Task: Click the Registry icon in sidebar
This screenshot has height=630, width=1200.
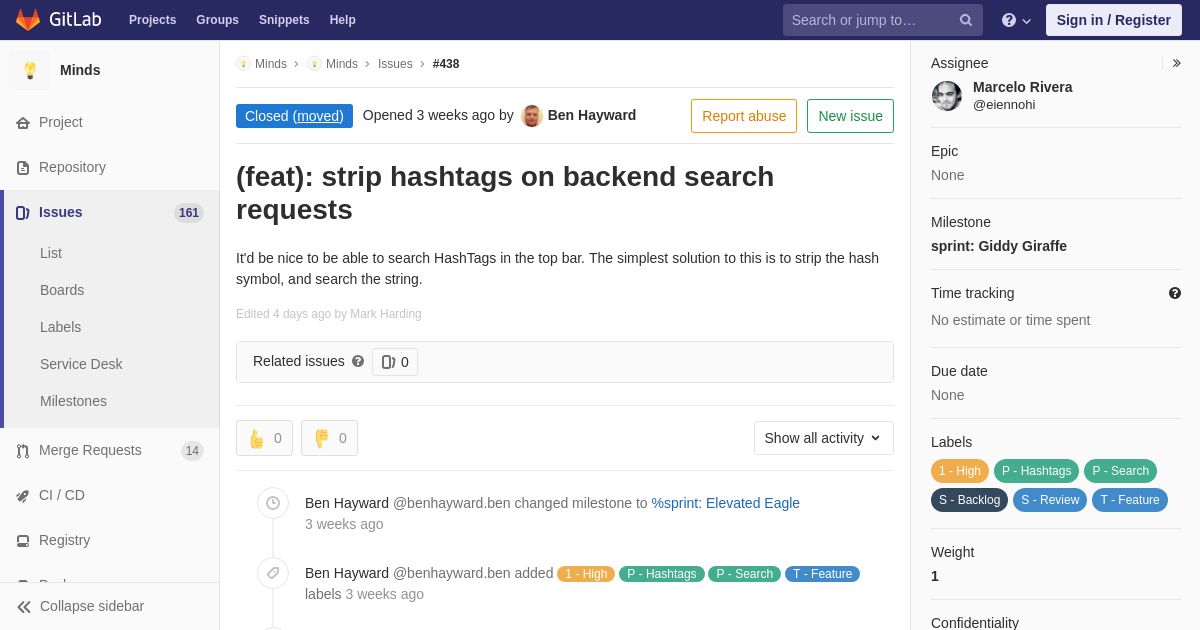Action: pyautogui.click(x=23, y=541)
